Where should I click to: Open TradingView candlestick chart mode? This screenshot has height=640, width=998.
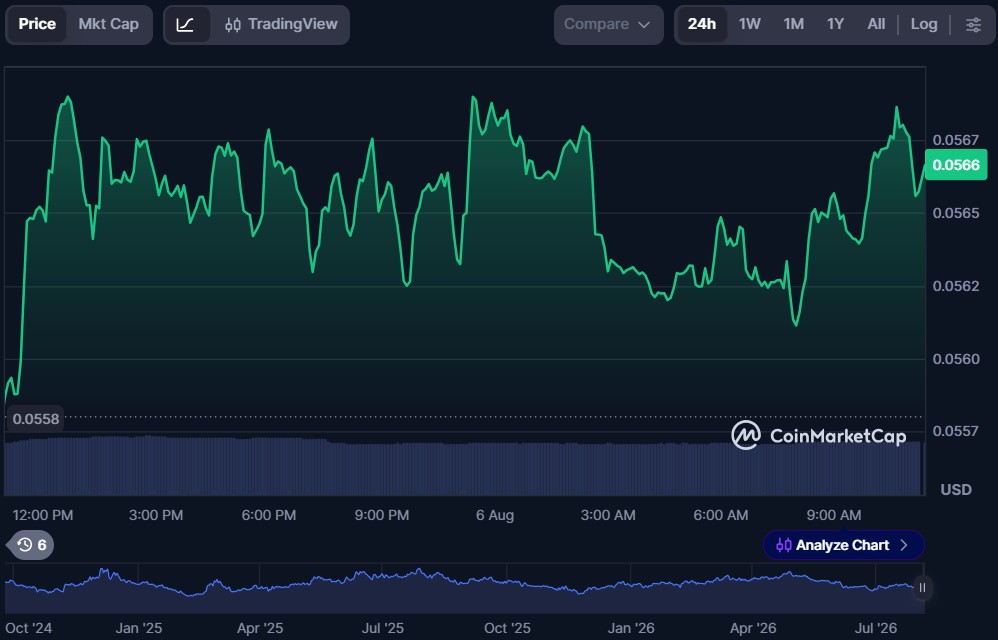click(x=281, y=25)
